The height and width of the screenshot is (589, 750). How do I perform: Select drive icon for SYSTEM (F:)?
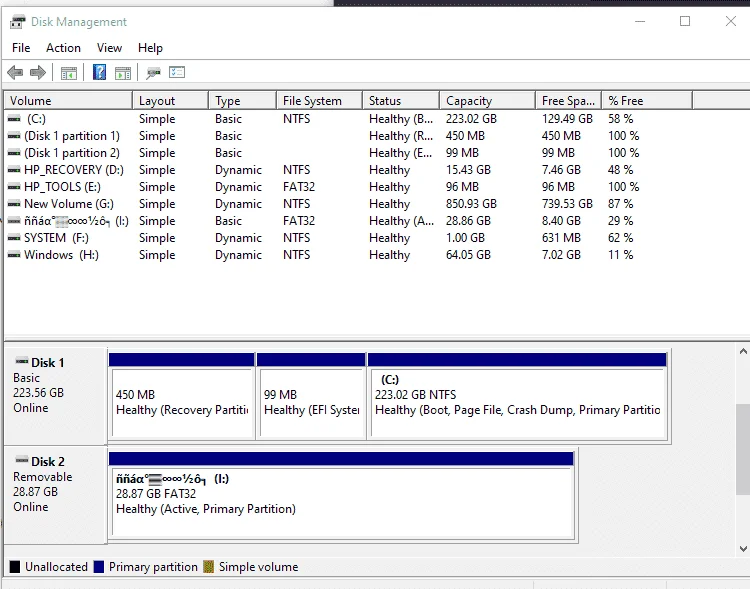(x=14, y=238)
